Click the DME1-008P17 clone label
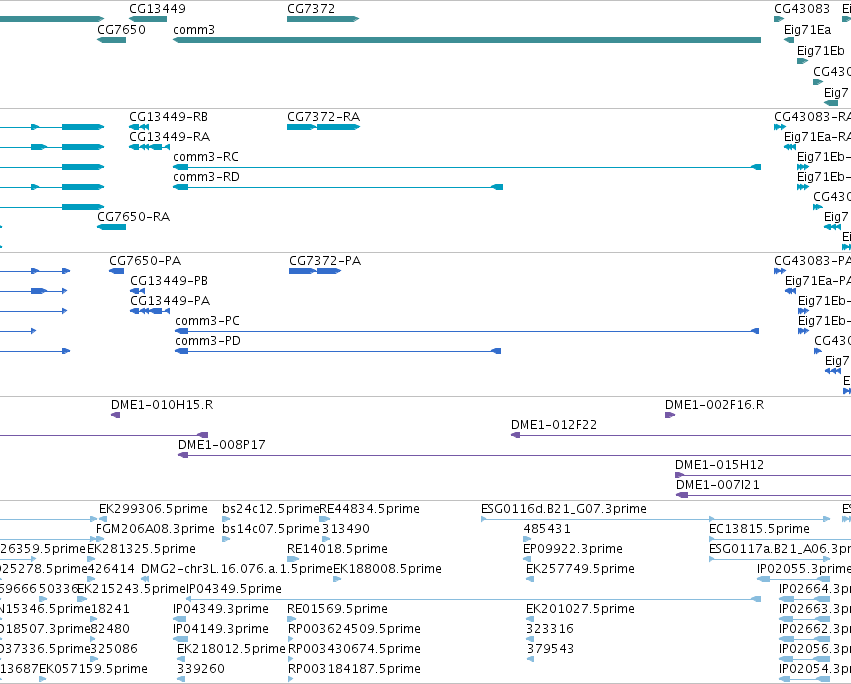Screen dimensions: 851x684 [x=221, y=445]
